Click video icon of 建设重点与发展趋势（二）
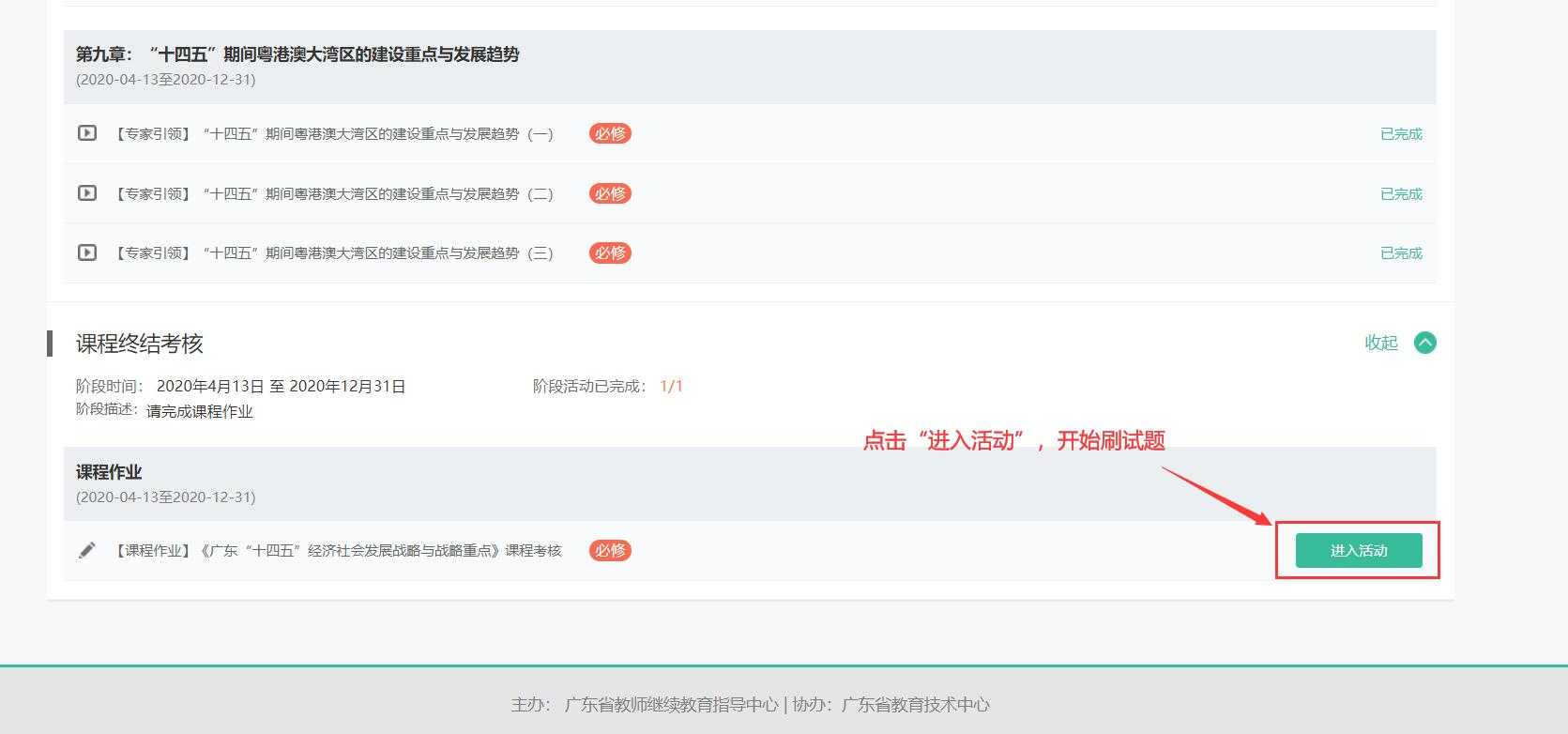This screenshot has width=1568, height=734. coord(86,193)
